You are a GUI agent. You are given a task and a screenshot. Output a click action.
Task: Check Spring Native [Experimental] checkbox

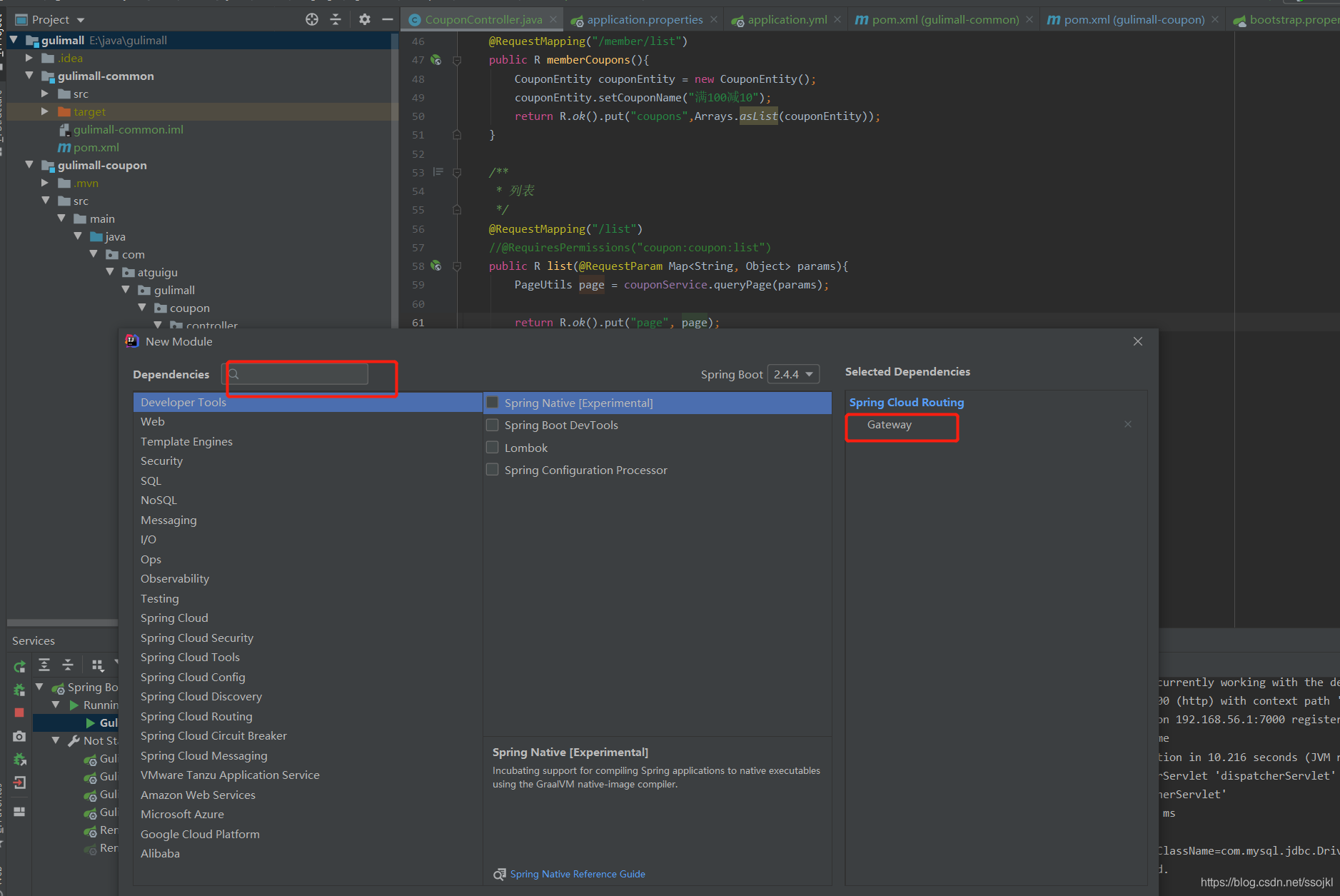[492, 403]
